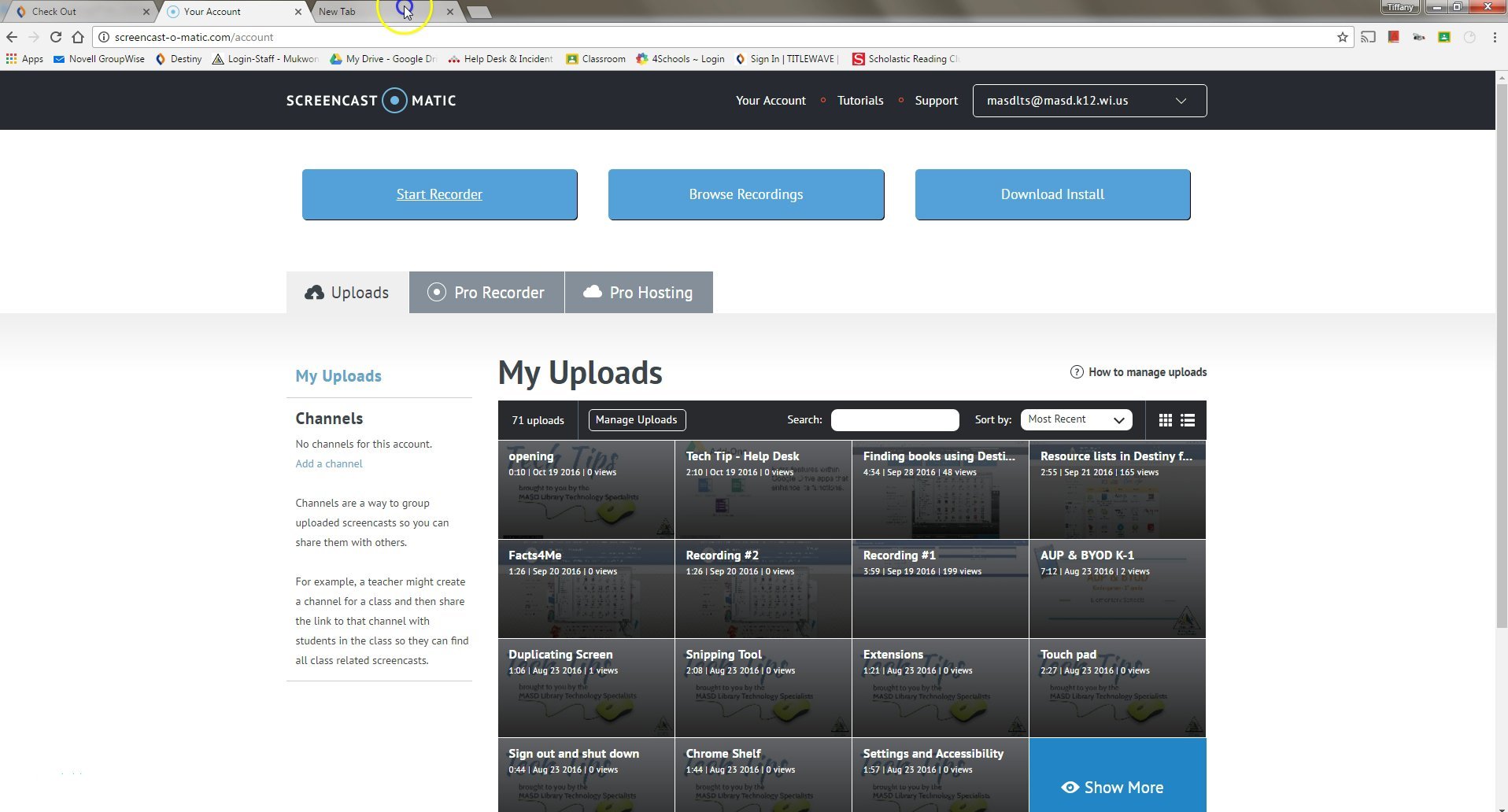Reload the page with the refresh icon
The width and height of the screenshot is (1508, 812).
pyautogui.click(x=55, y=37)
